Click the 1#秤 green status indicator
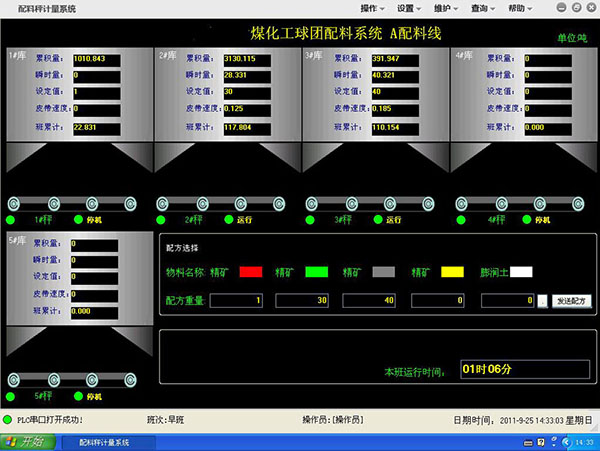The width and height of the screenshot is (600, 451). coord(12,219)
